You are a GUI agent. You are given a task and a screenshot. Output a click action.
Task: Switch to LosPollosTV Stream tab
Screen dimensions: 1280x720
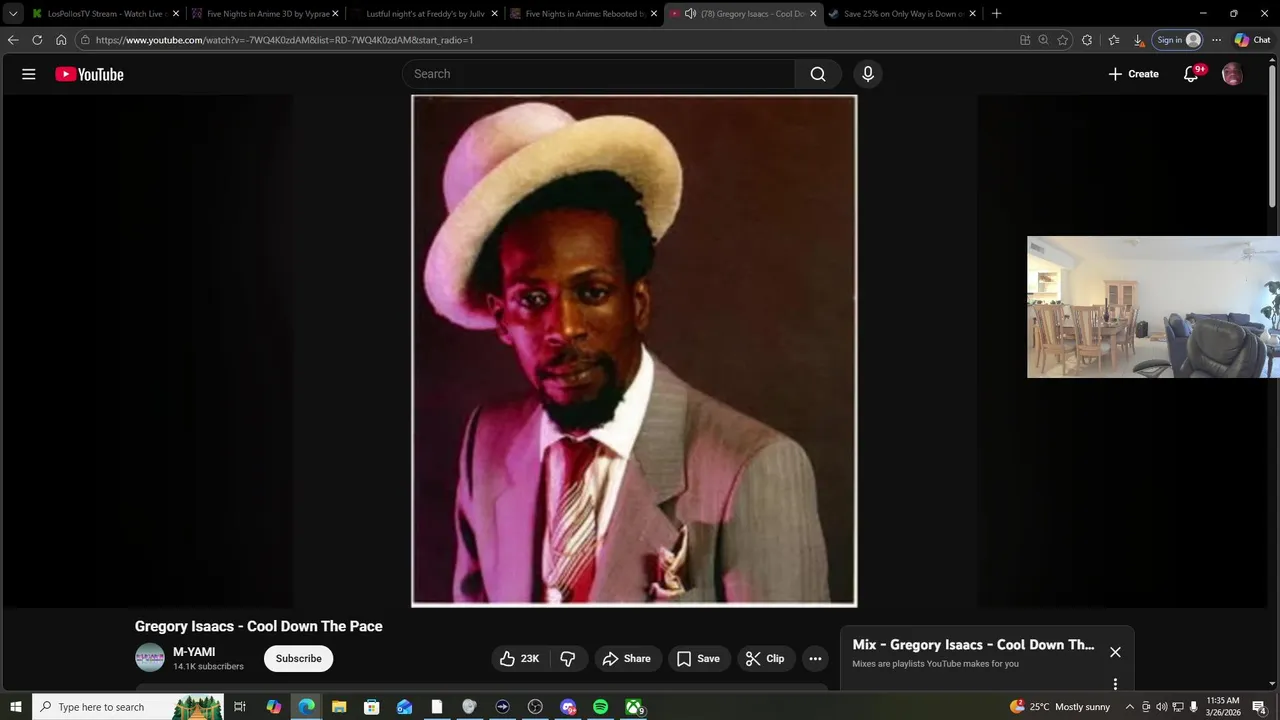point(104,14)
